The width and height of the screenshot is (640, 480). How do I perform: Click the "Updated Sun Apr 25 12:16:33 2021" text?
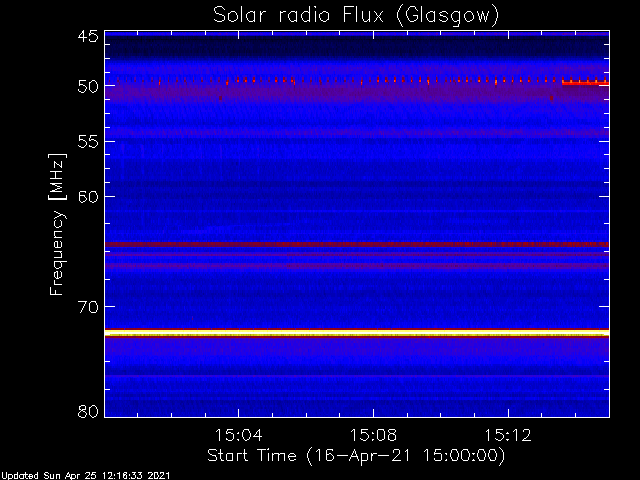[85, 476]
